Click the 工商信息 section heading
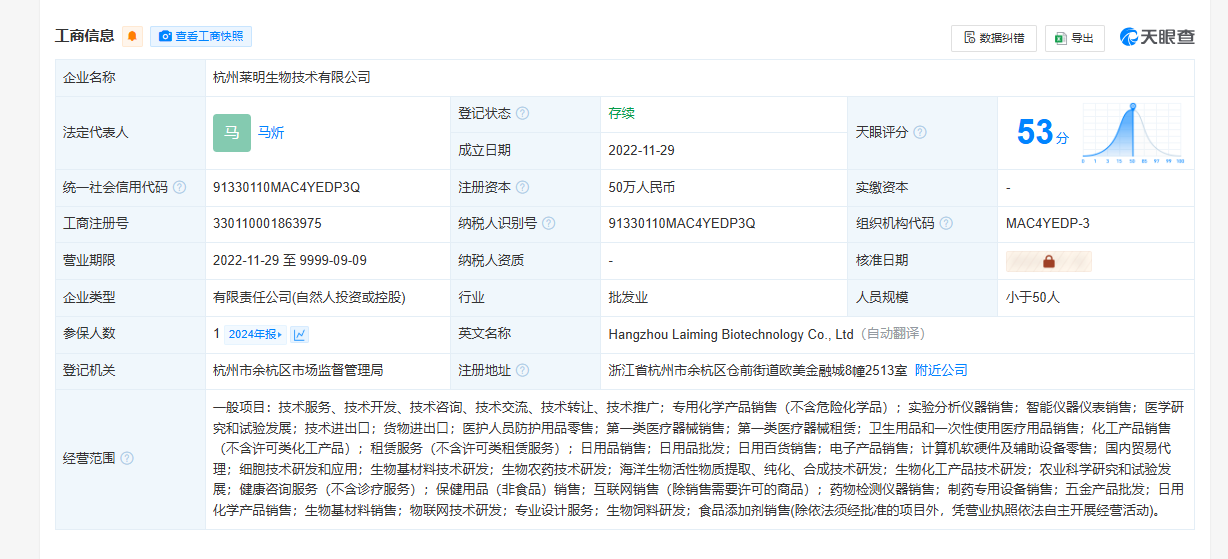This screenshot has width=1228, height=559. (x=84, y=36)
